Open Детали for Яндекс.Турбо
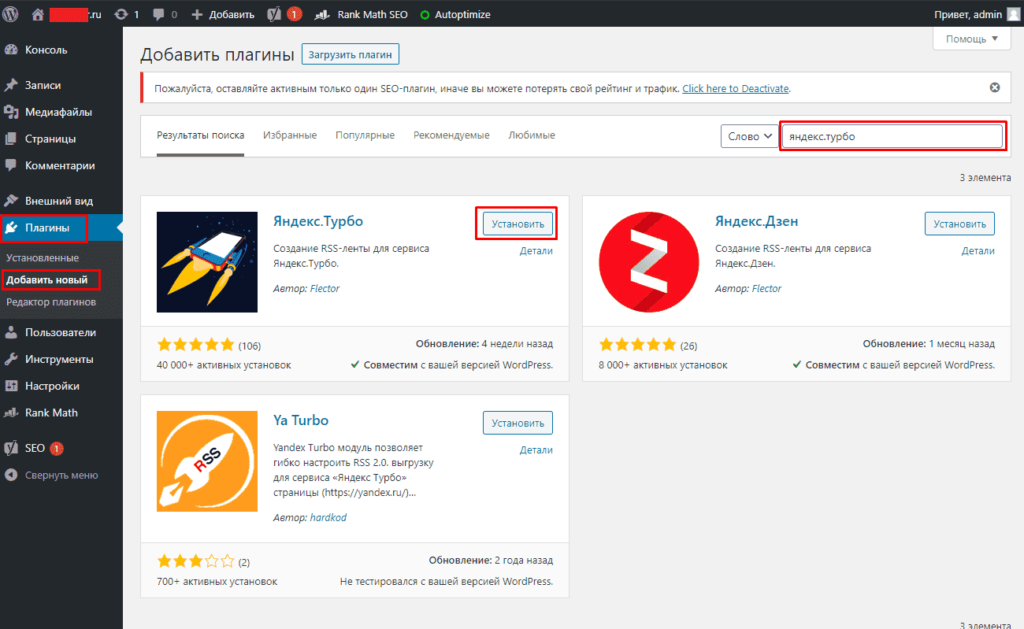 [x=536, y=251]
